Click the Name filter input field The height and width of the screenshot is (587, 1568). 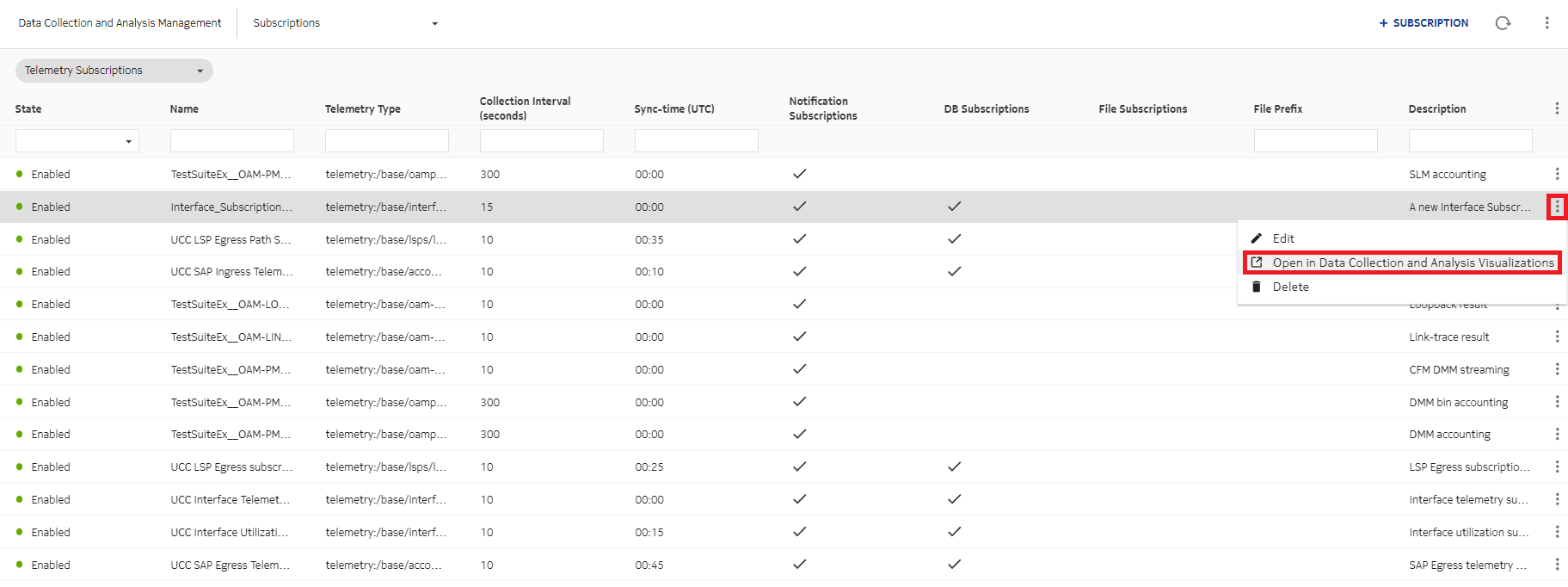(x=231, y=141)
